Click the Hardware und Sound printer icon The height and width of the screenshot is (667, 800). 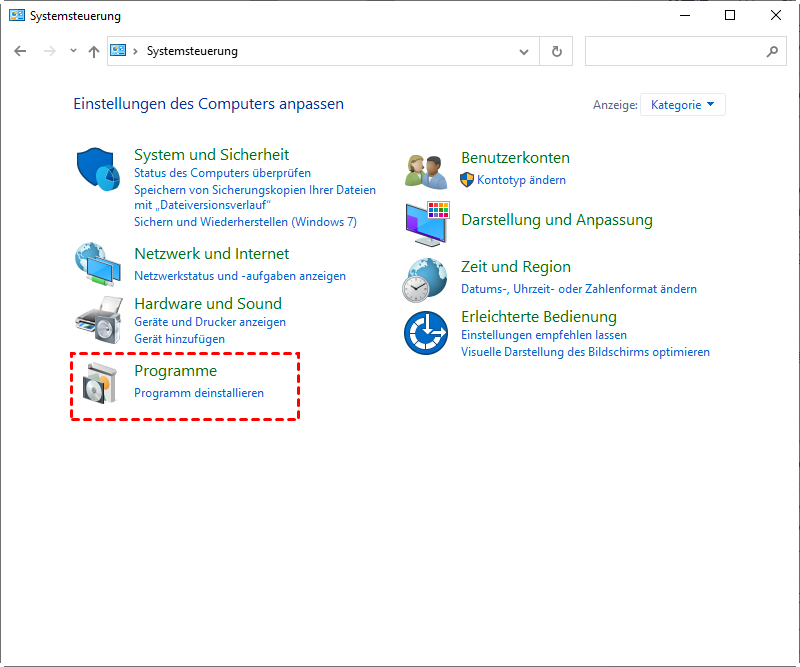point(98,320)
